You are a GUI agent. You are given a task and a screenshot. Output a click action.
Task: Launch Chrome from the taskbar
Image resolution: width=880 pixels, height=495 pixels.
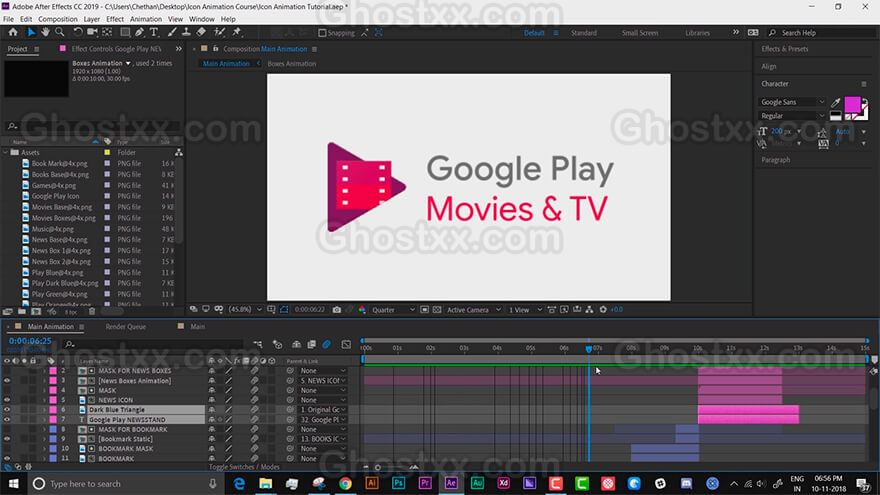coord(345,483)
